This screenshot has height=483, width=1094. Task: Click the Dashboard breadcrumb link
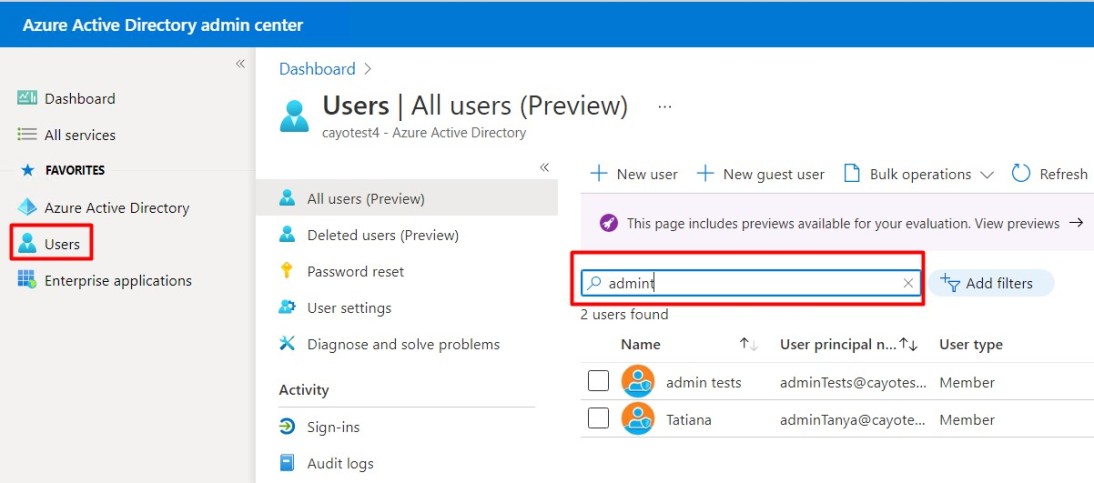(x=317, y=68)
